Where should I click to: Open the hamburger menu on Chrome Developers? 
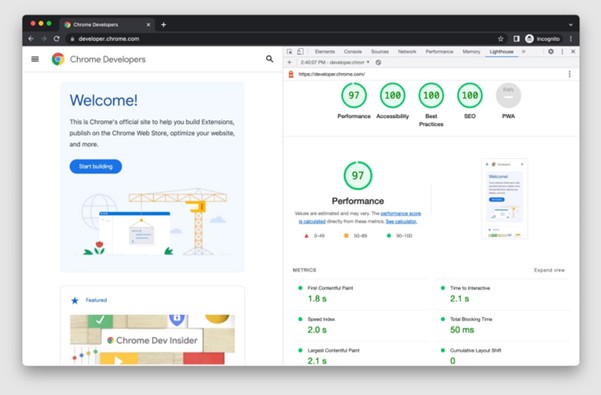(35, 59)
